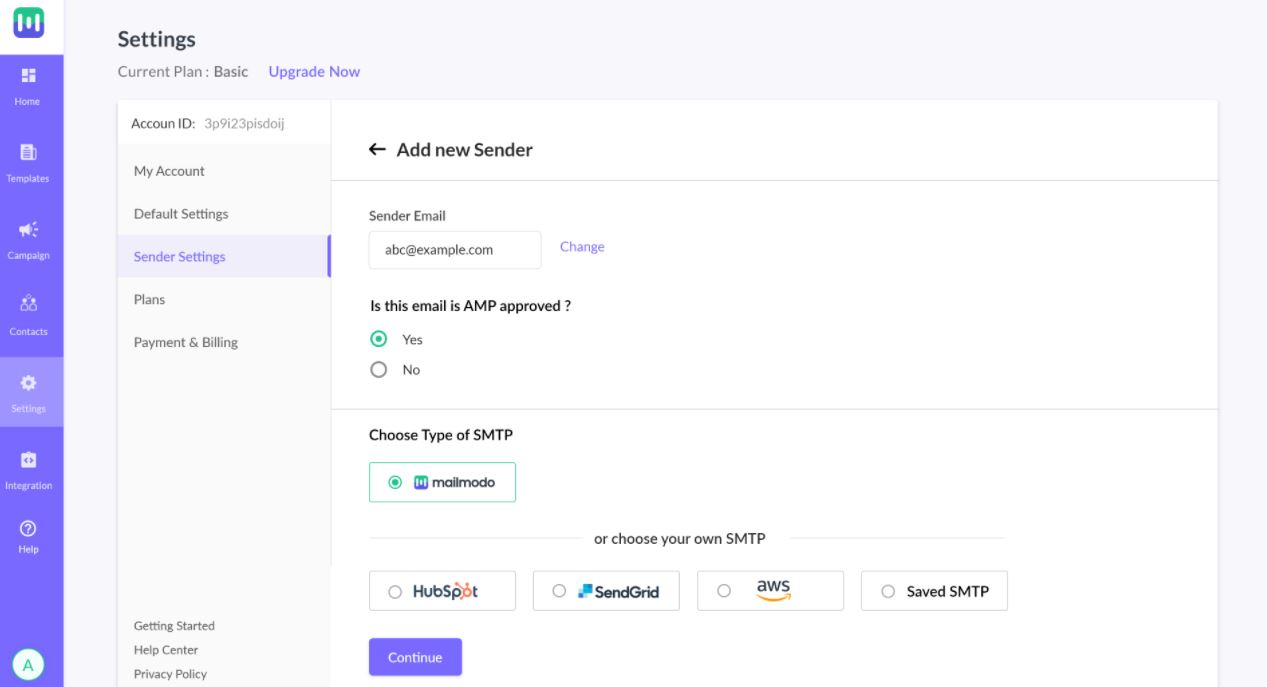Click the back arrow beside Add new Sender
This screenshot has width=1267, height=687.
coord(377,150)
